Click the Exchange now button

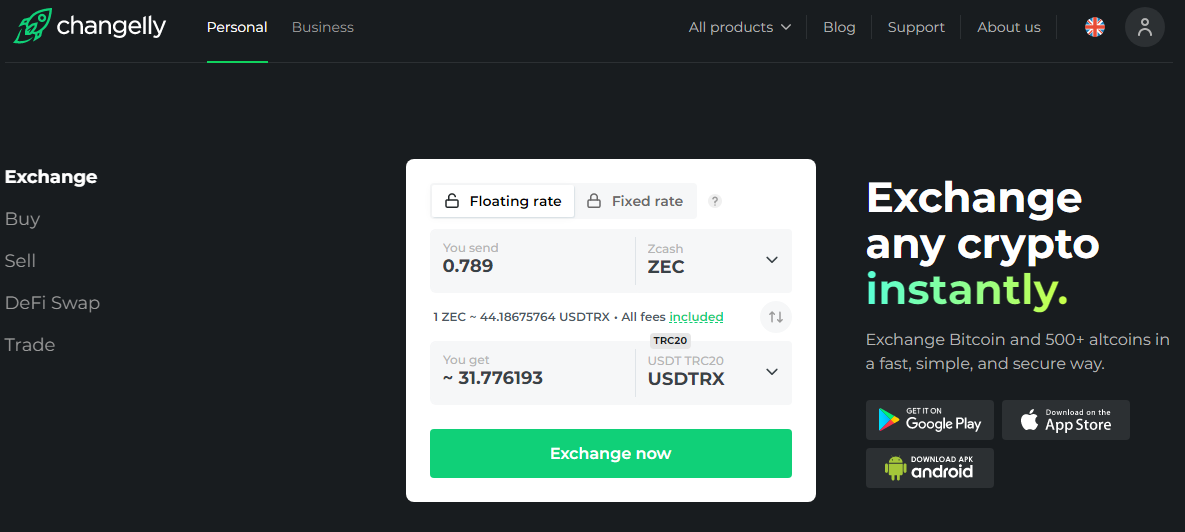611,453
